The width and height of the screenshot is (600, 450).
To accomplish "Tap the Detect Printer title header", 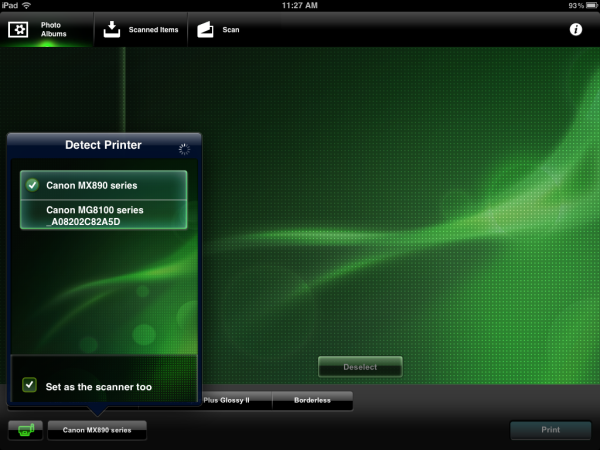I will tap(103, 146).
